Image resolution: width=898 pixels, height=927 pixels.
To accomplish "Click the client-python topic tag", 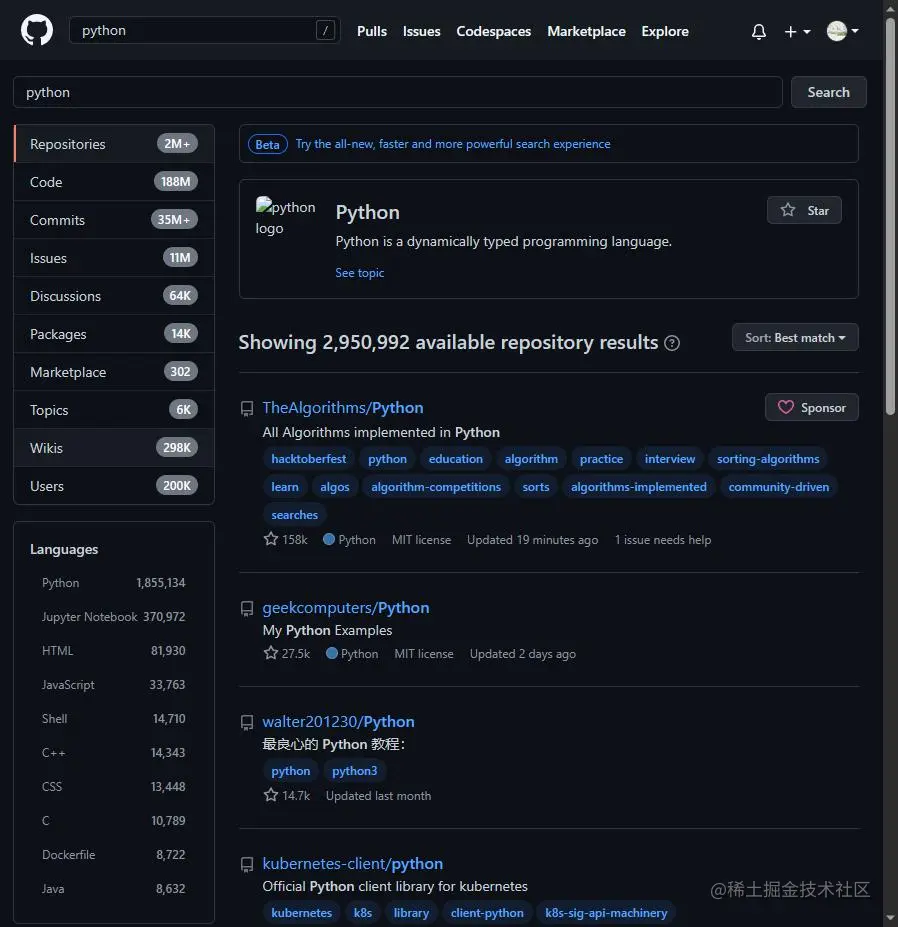I will 487,913.
